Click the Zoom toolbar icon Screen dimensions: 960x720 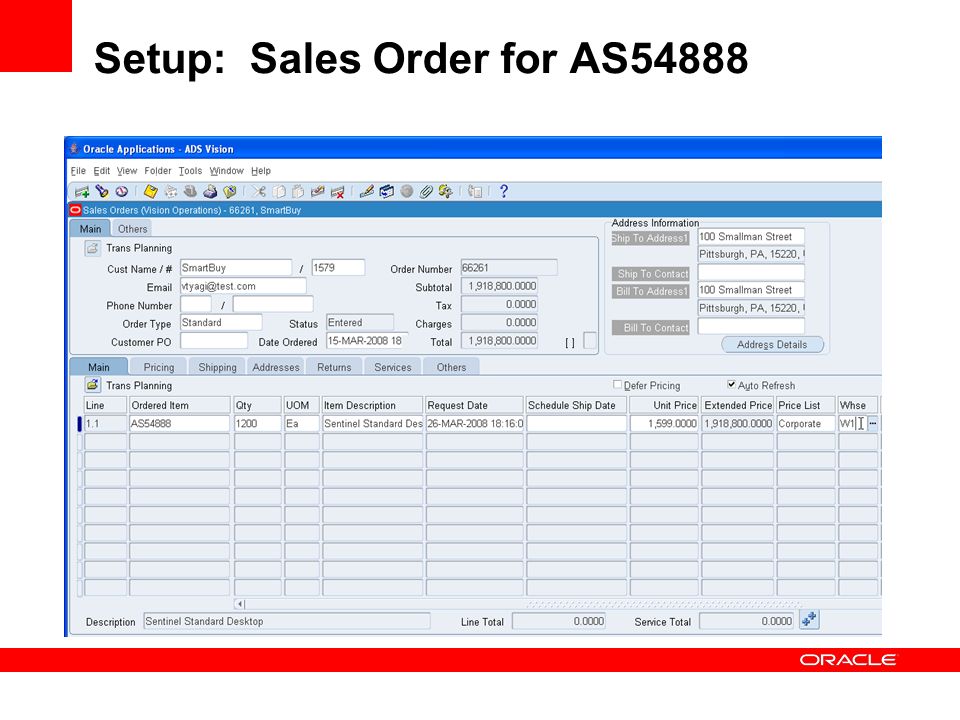tap(386, 192)
